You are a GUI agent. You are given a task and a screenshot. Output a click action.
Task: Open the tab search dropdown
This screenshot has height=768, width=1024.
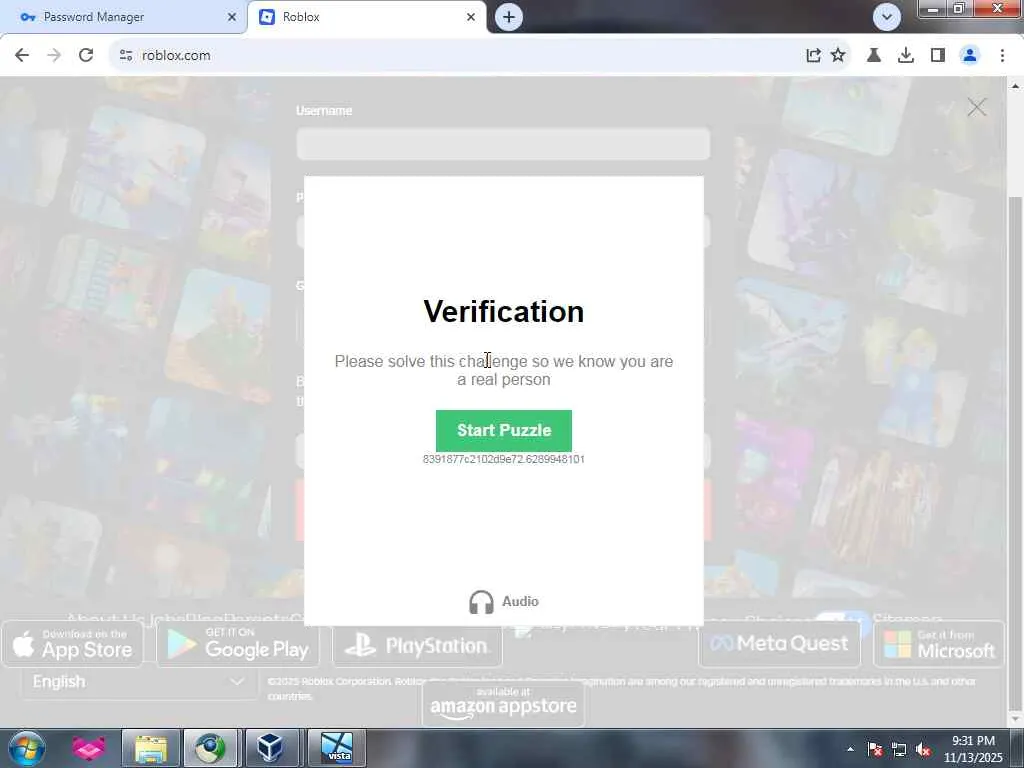[x=886, y=17]
